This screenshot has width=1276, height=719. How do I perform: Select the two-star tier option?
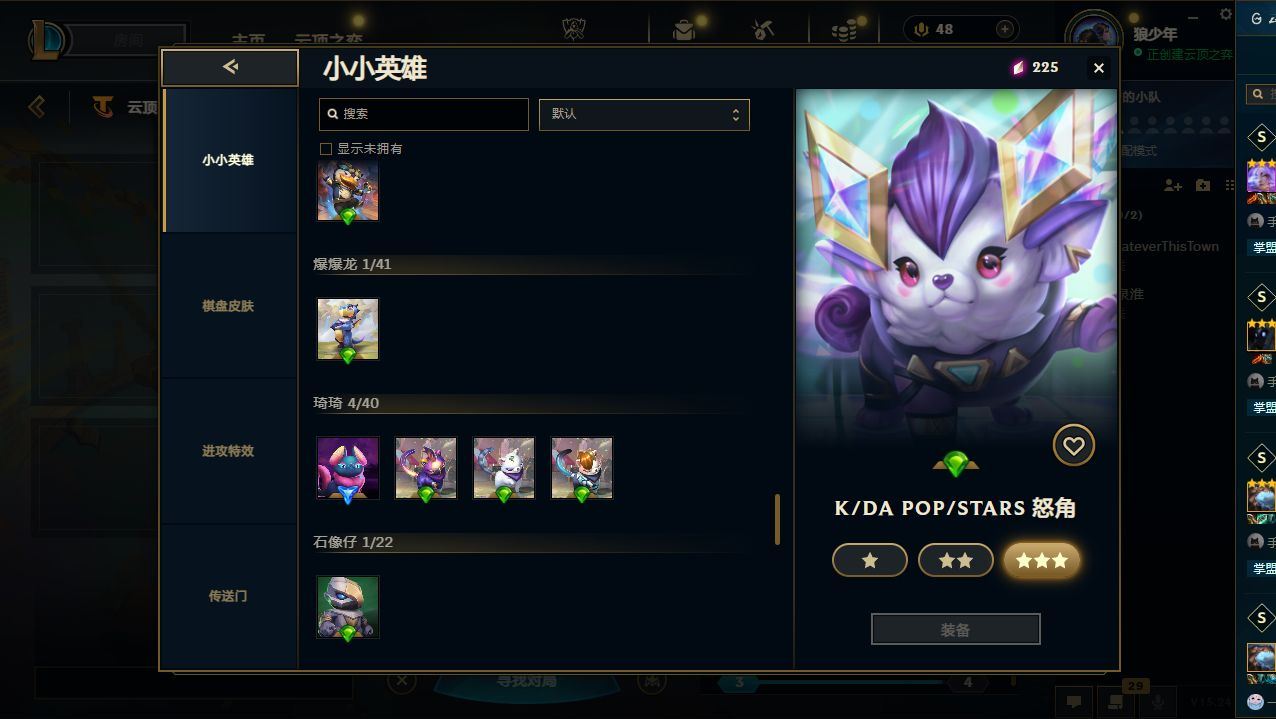(x=955, y=561)
